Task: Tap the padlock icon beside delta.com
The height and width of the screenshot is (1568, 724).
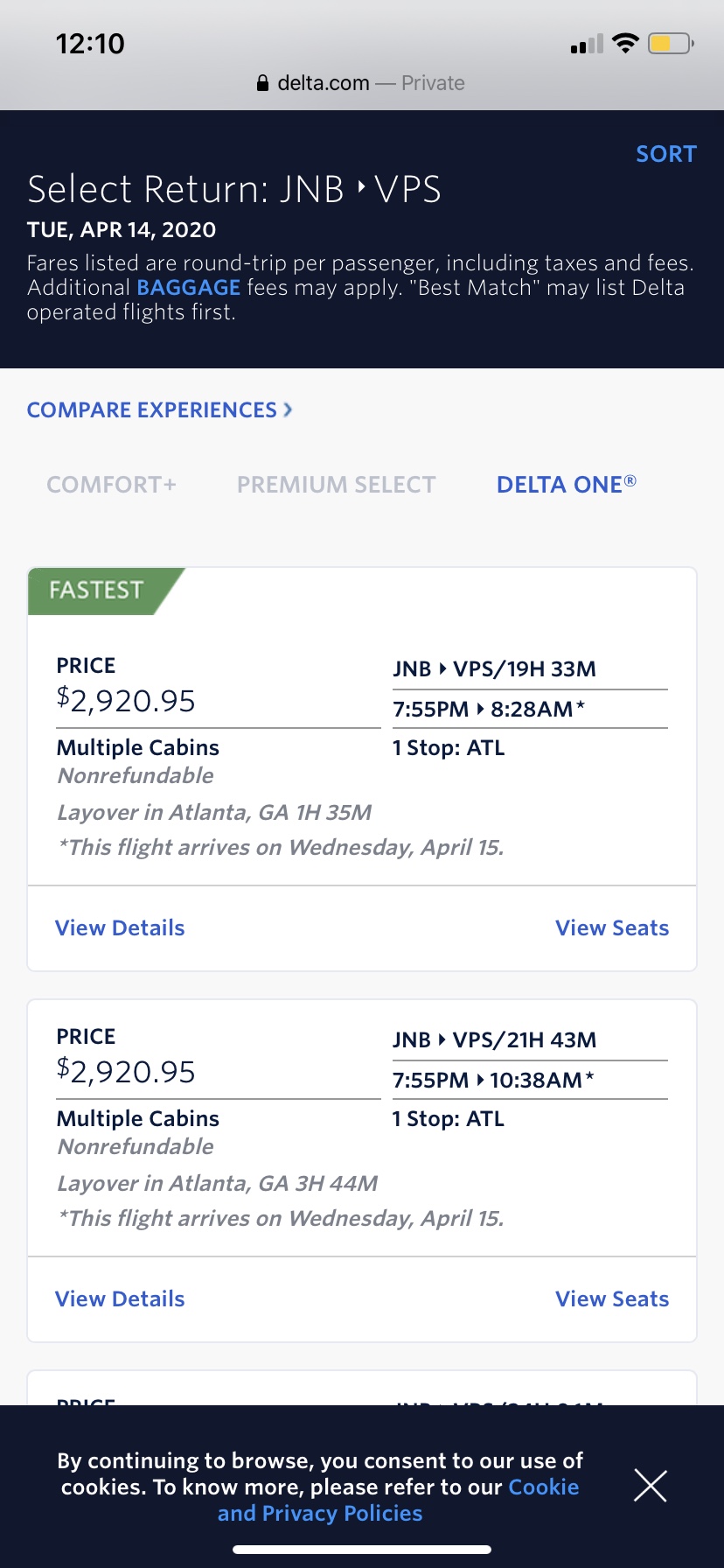Action: (x=262, y=83)
